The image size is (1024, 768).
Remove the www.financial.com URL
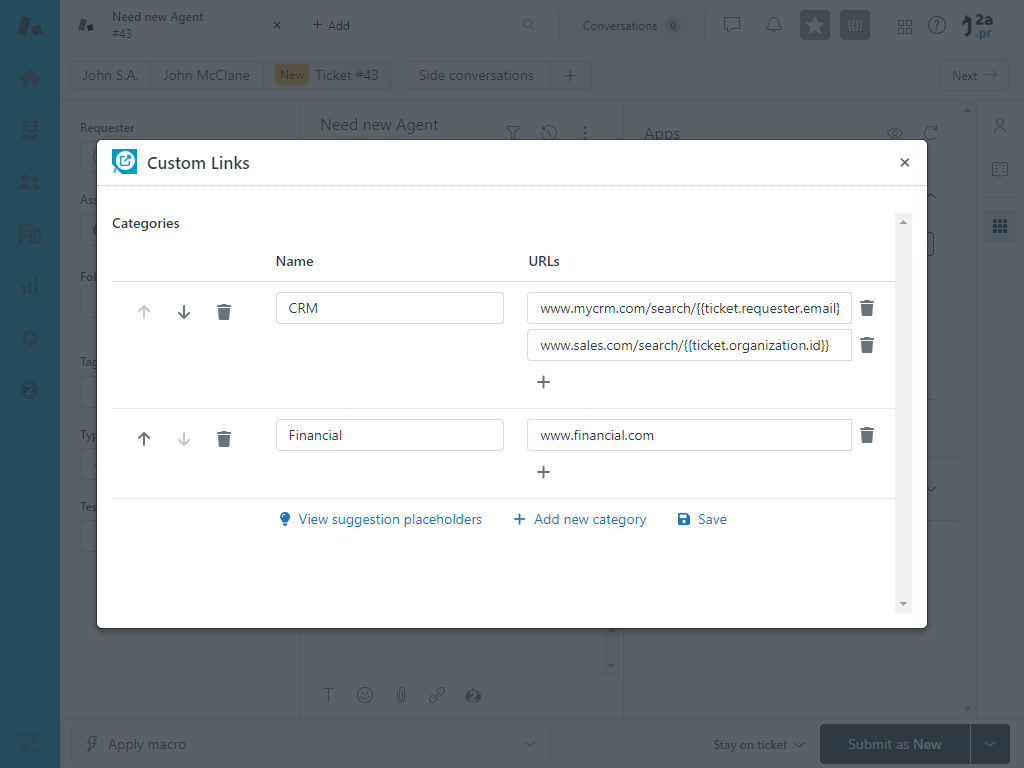click(x=867, y=435)
